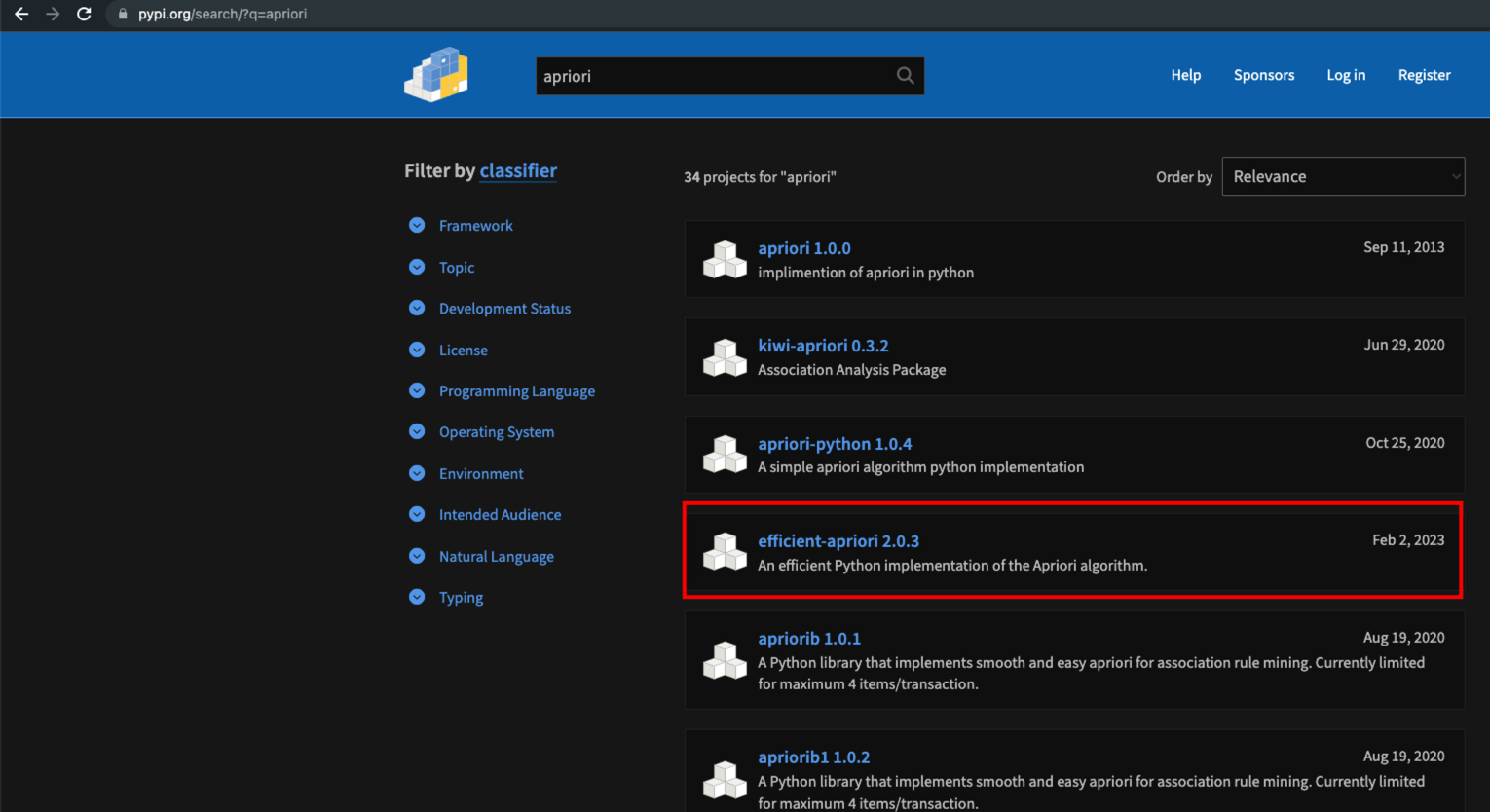Open the apriorib1 1.0.2 project link

pos(814,757)
